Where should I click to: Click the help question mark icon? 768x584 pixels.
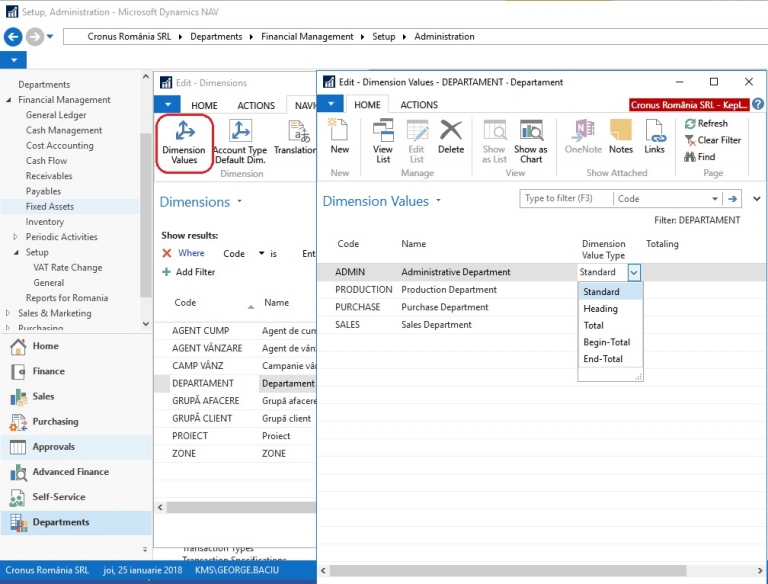[x=758, y=104]
